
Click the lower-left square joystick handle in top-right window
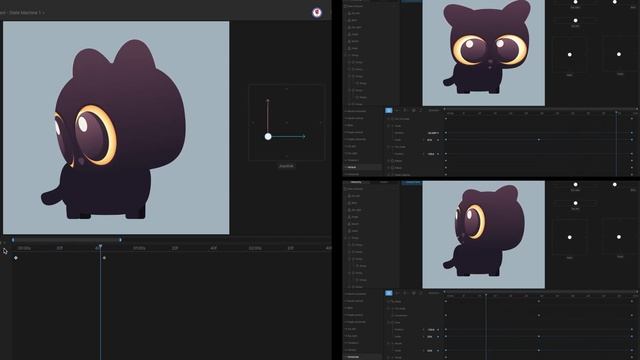pos(570,54)
